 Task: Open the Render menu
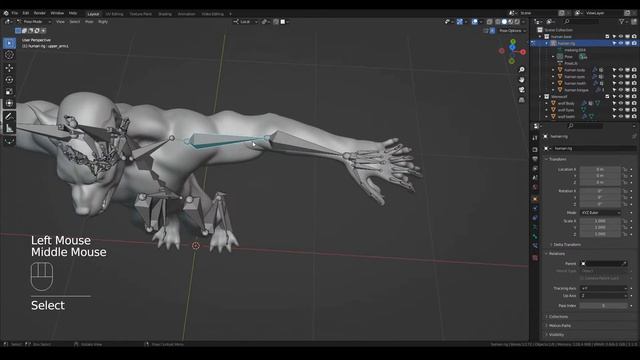(40, 13)
